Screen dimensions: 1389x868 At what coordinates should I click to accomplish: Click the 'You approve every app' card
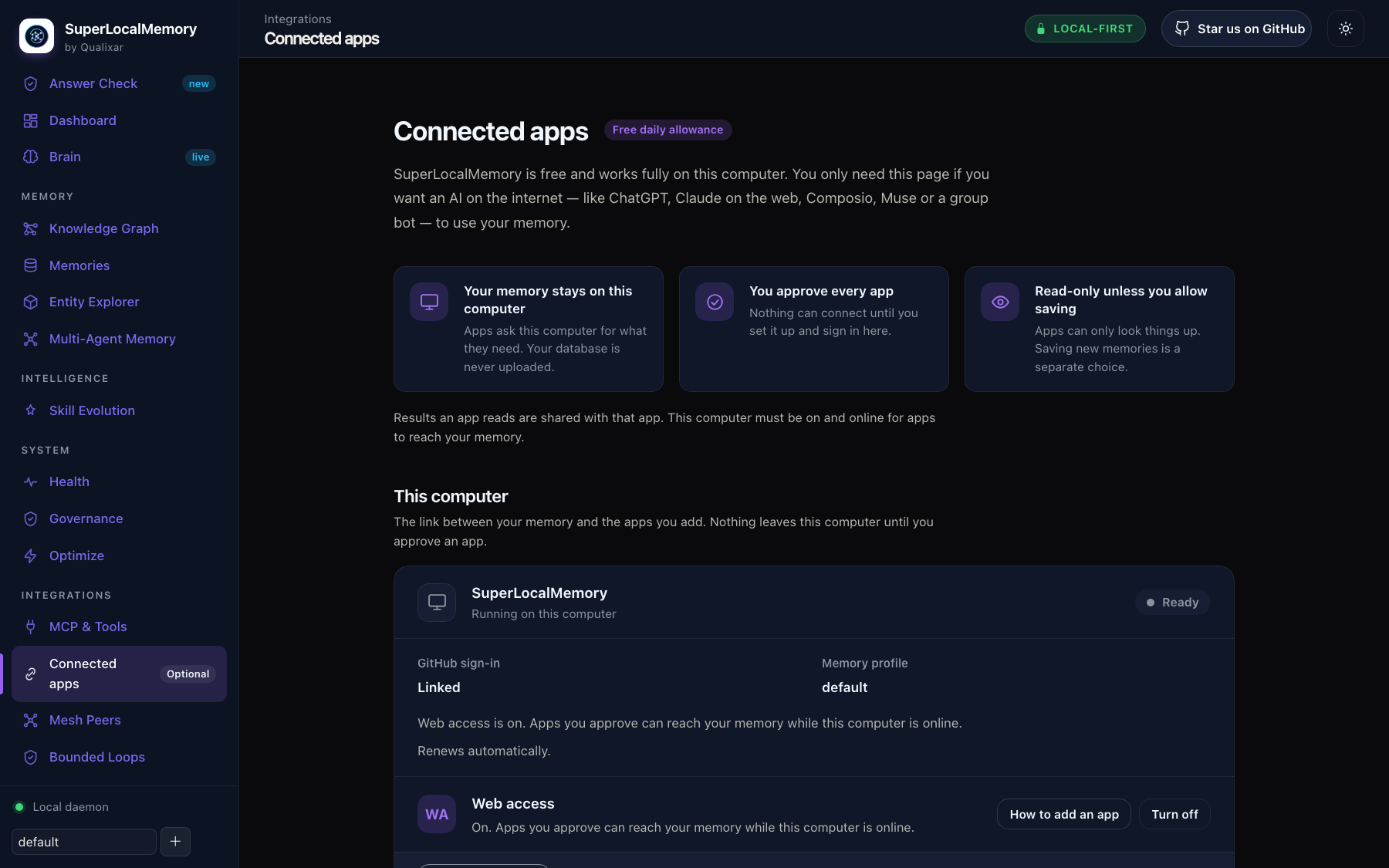pyautogui.click(x=814, y=329)
